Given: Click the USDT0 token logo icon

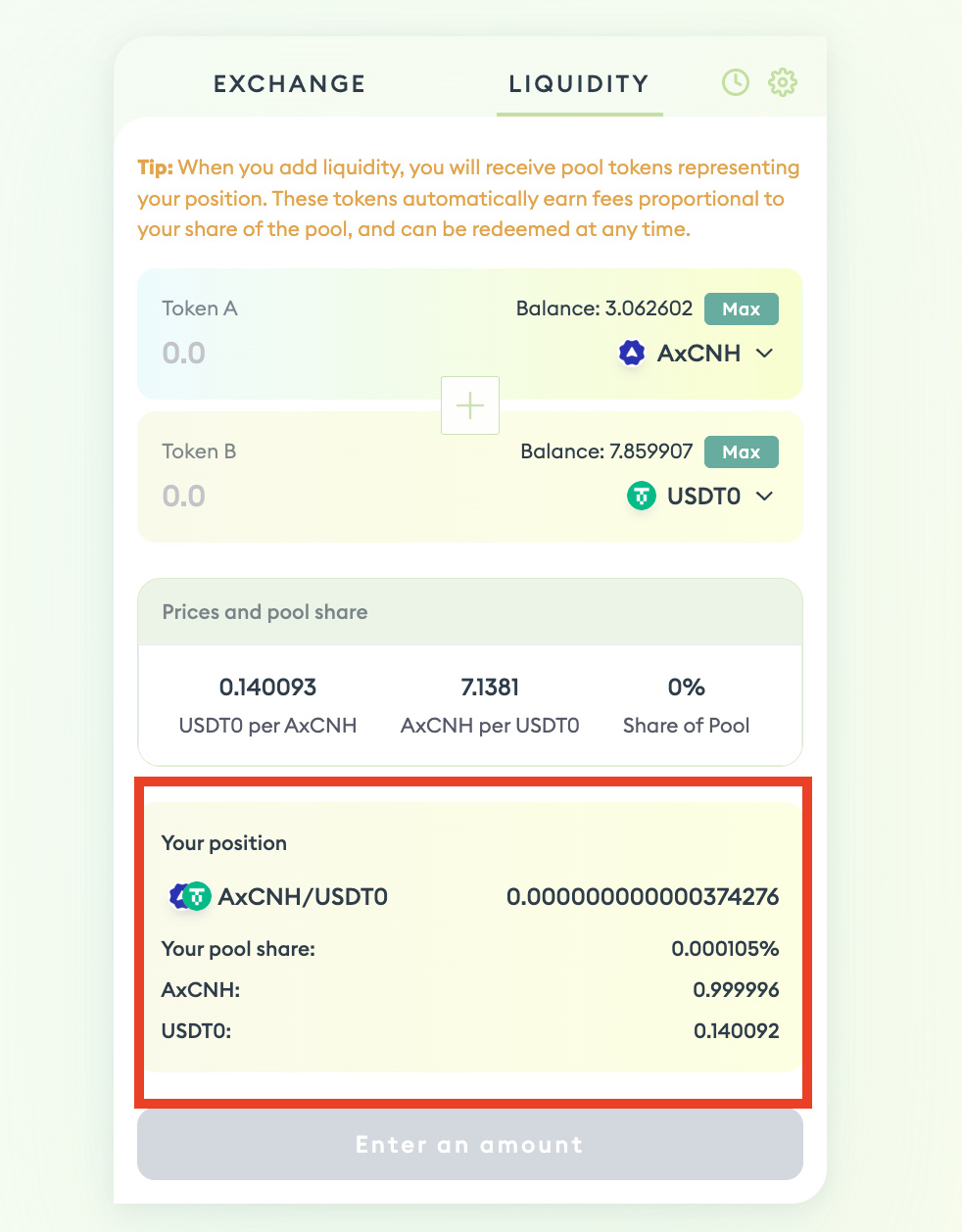Looking at the screenshot, I should coord(641,497).
